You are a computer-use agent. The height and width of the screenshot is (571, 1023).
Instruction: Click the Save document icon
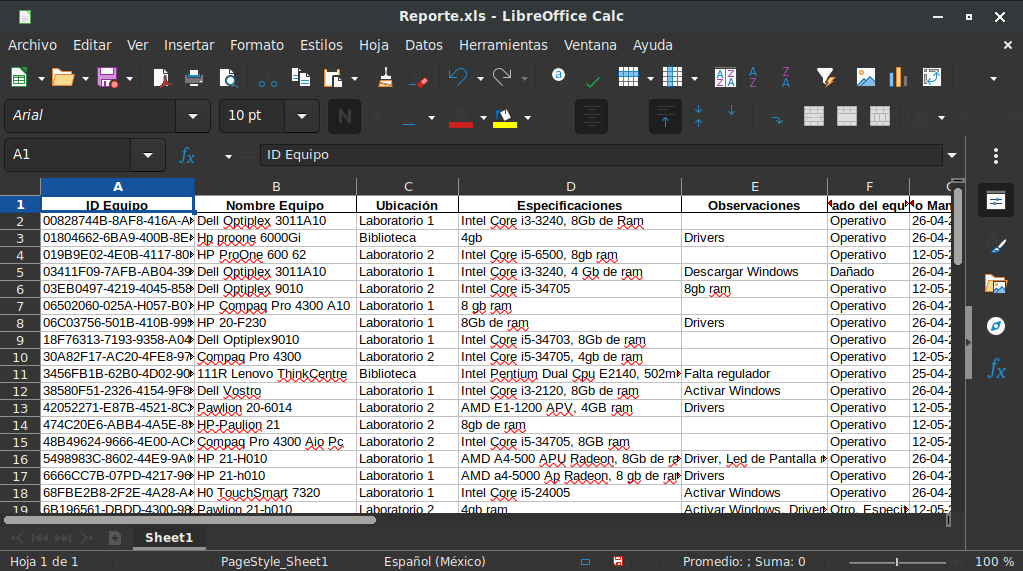click(107, 78)
